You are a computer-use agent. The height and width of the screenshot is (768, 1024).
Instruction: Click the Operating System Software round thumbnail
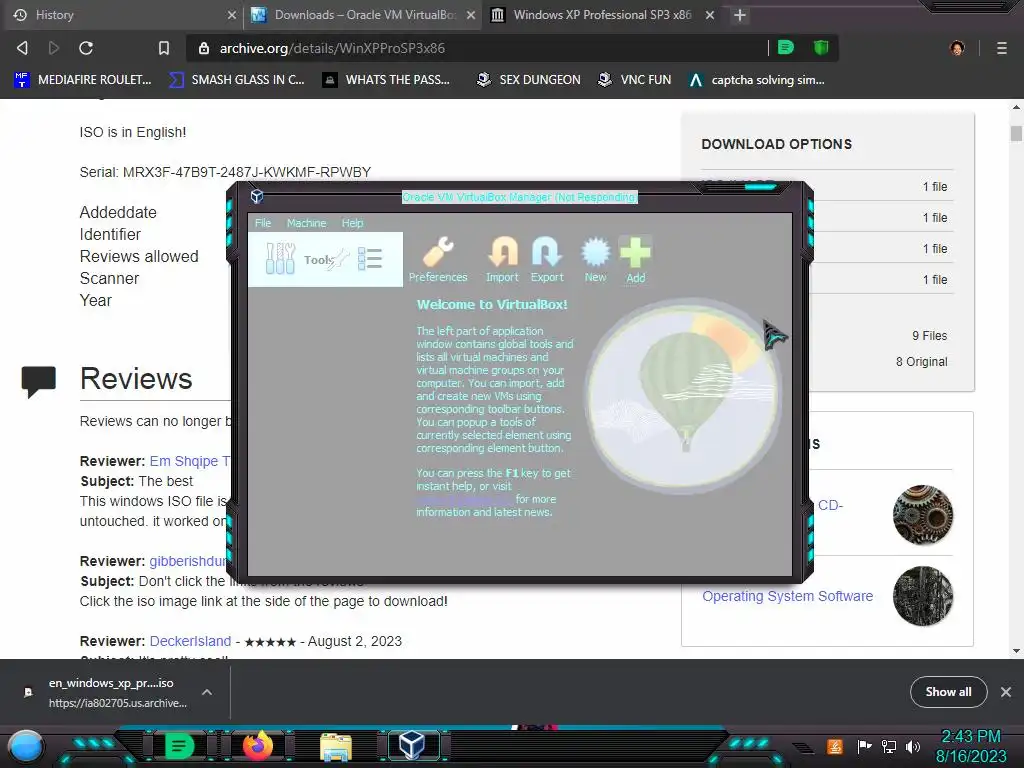pyautogui.click(x=923, y=596)
